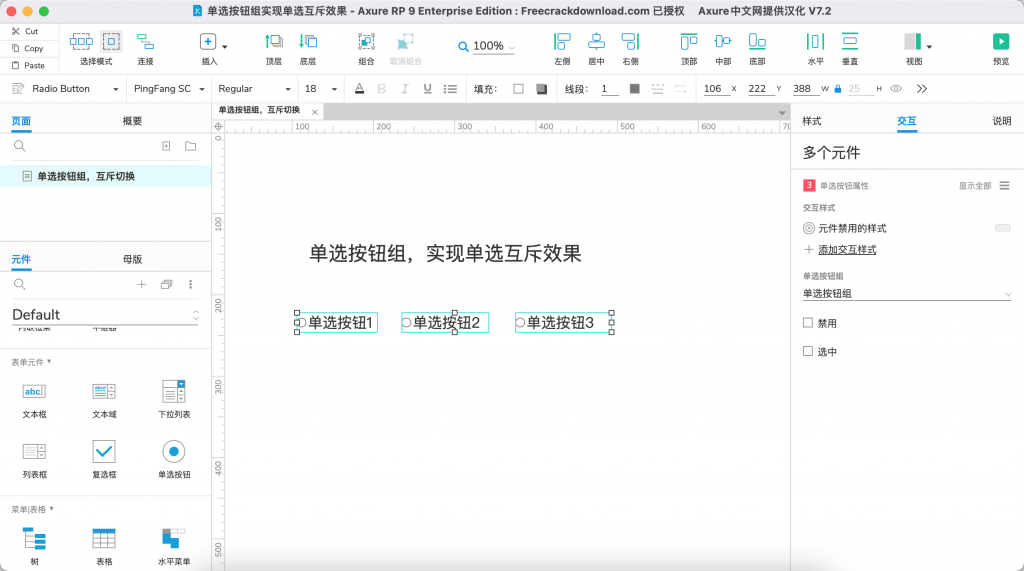Enable the 选中 (selected) checkbox
1024x571 pixels.
[808, 351]
